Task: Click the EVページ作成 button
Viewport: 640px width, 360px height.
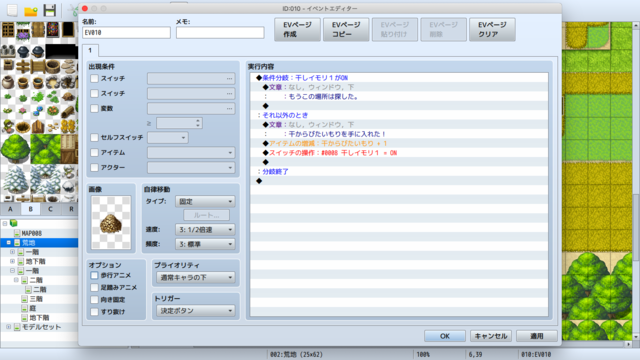Action: (297, 29)
